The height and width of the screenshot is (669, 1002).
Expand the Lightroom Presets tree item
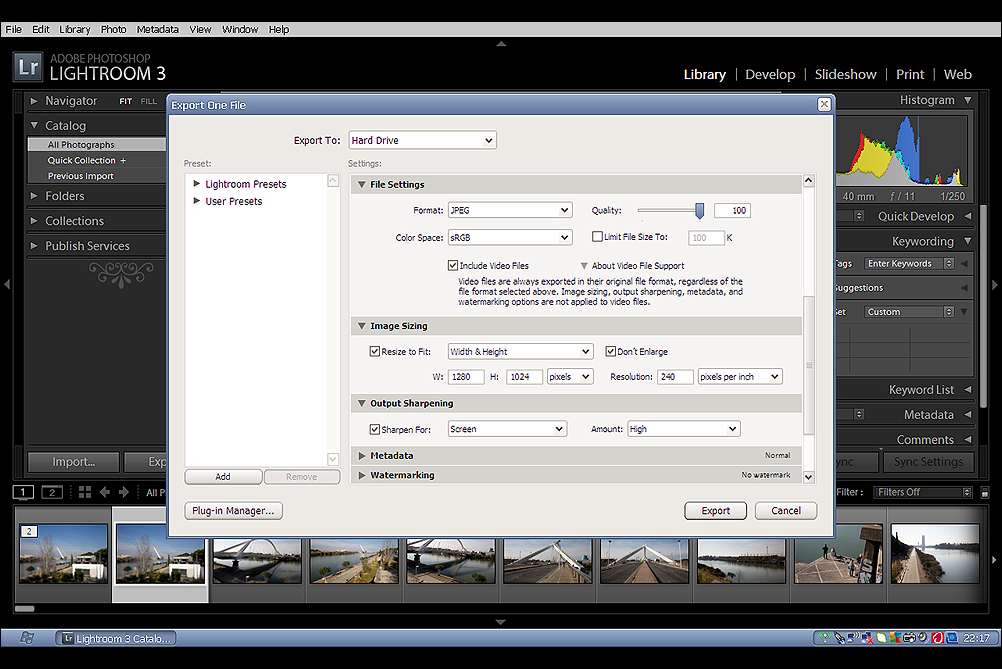click(x=197, y=183)
